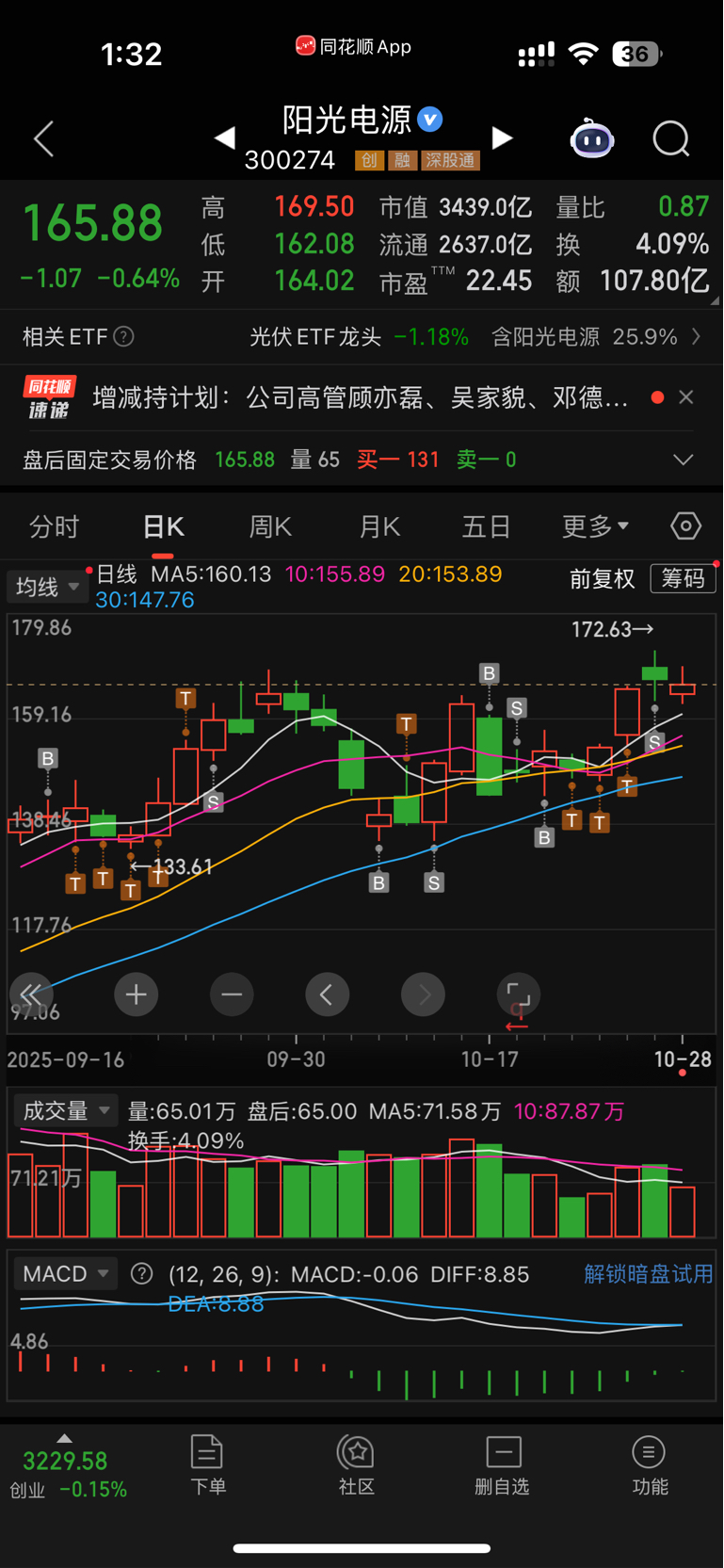Tap the current price 165.88
The image size is (724, 1568).
[x=92, y=223]
